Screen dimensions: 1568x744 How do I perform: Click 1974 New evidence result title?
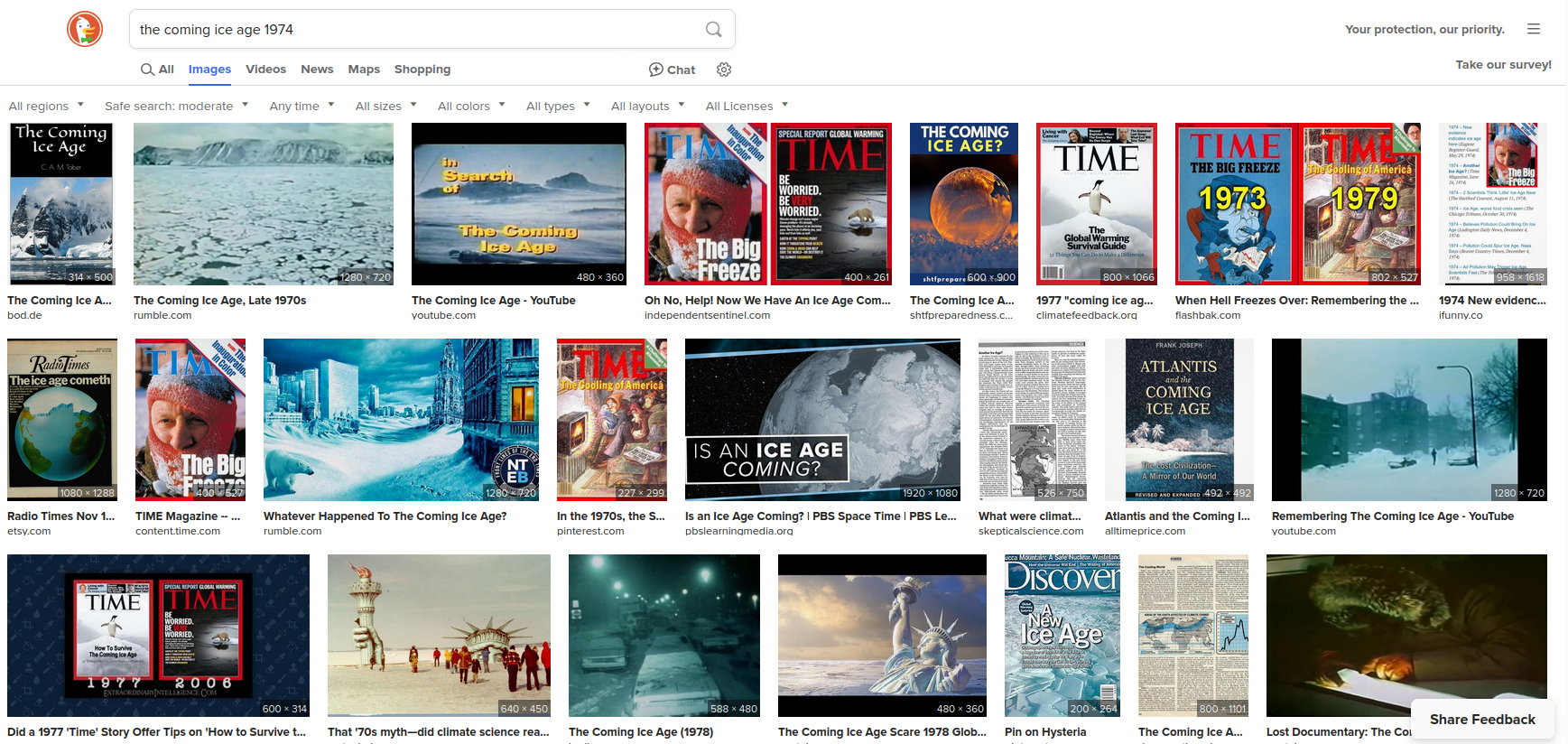coord(1492,301)
